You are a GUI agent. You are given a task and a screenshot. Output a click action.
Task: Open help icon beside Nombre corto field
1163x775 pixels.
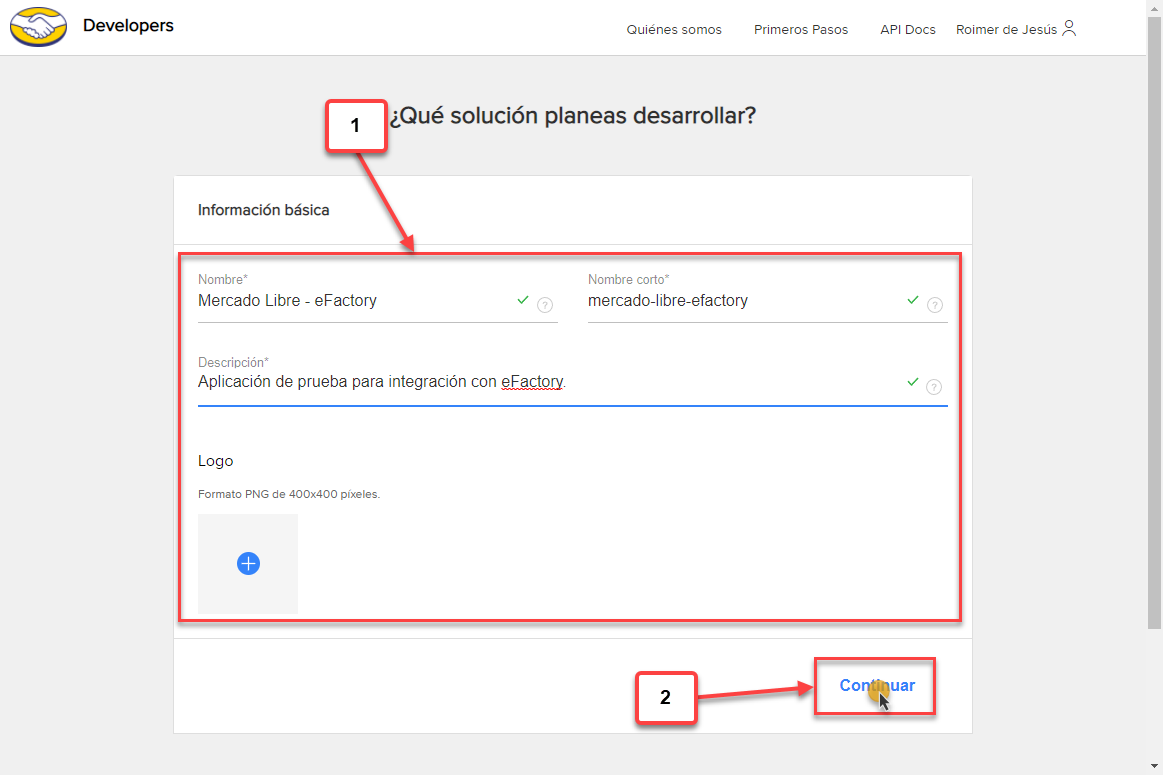934,305
